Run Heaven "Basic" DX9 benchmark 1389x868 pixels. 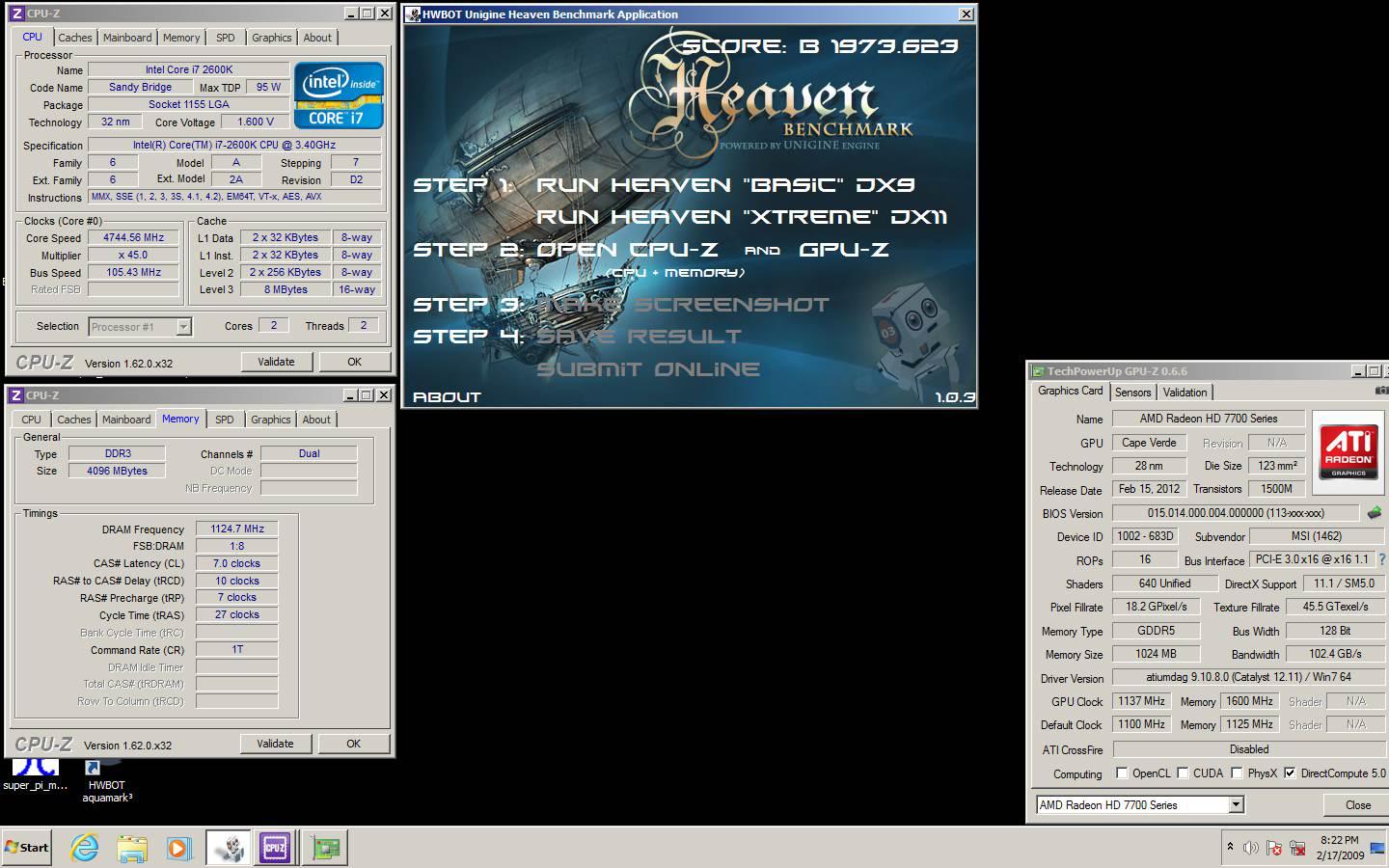725,185
